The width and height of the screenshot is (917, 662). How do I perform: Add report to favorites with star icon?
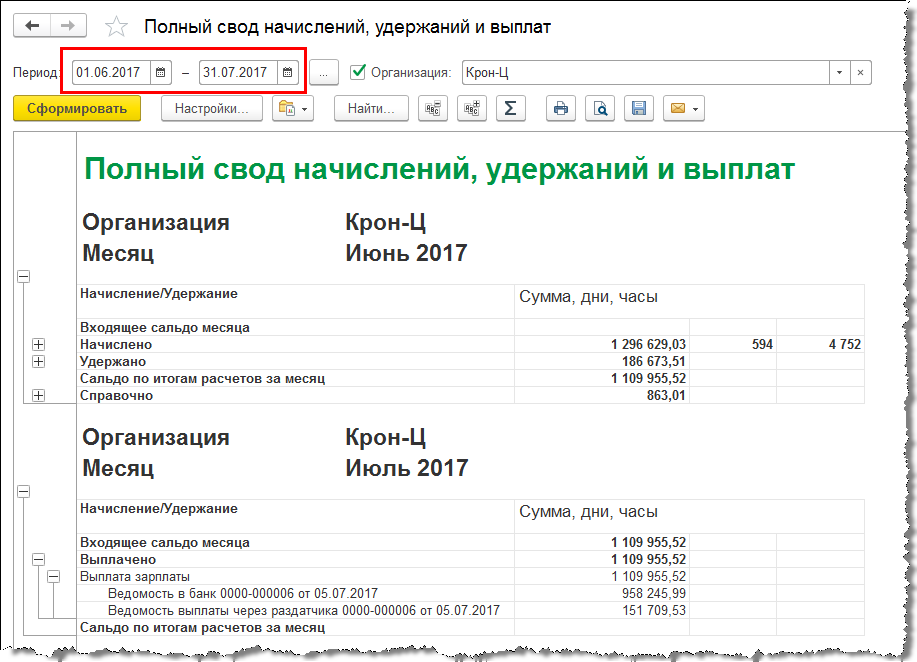[x=116, y=27]
